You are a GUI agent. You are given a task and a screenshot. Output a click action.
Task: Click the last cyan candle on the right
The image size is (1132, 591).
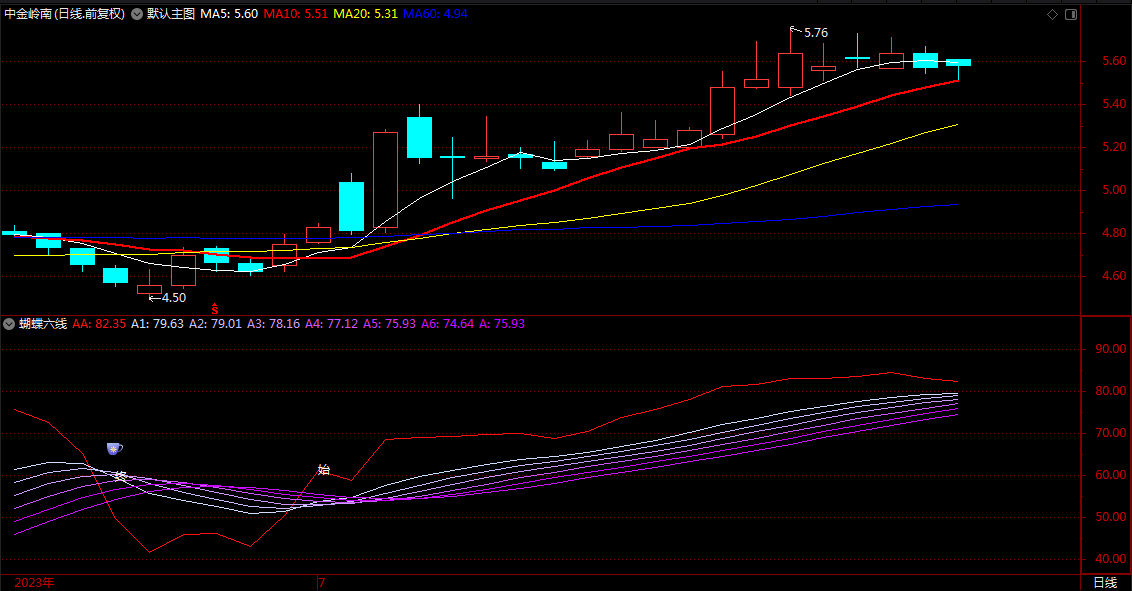(x=959, y=63)
